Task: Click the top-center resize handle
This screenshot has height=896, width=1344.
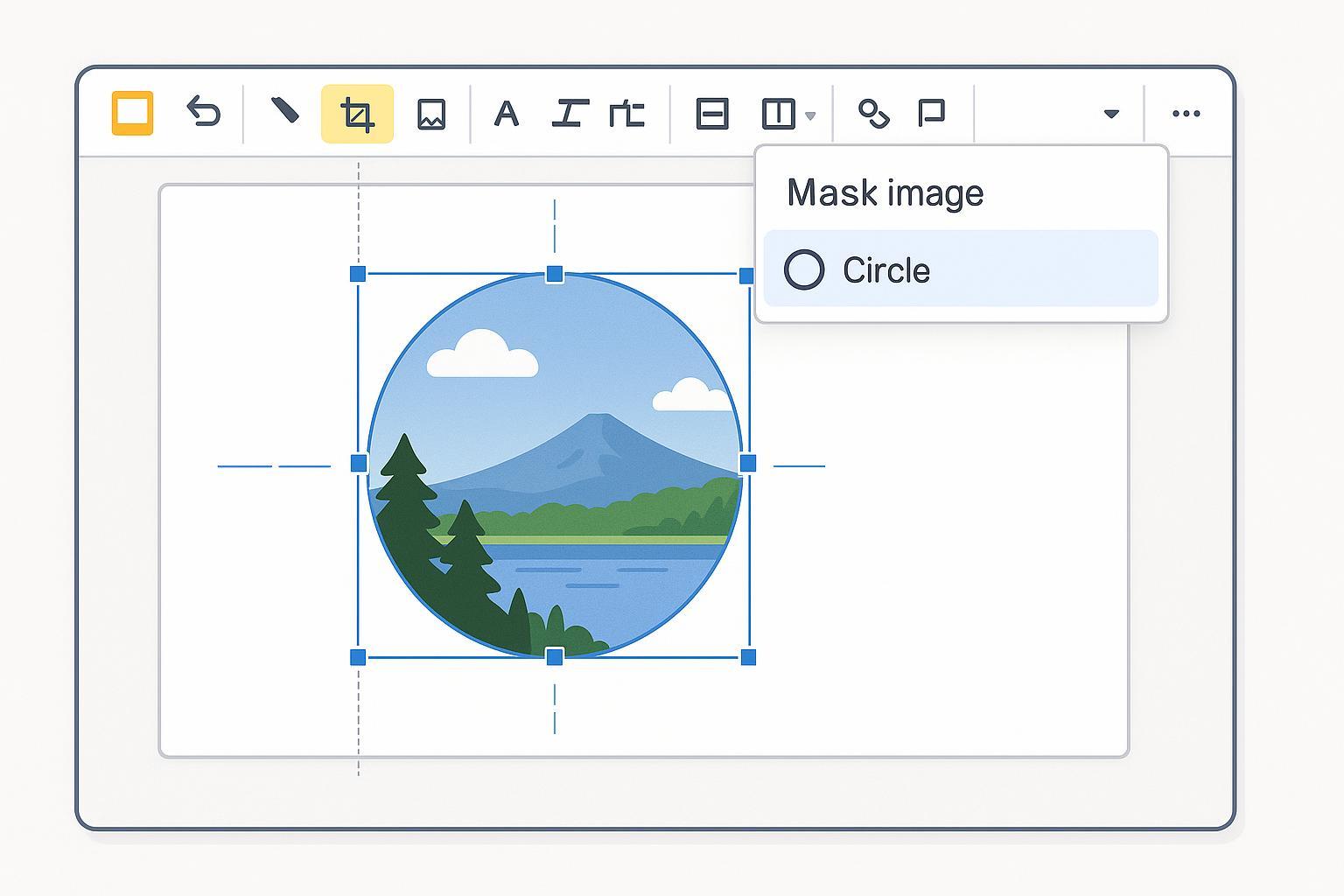Action: 554,275
